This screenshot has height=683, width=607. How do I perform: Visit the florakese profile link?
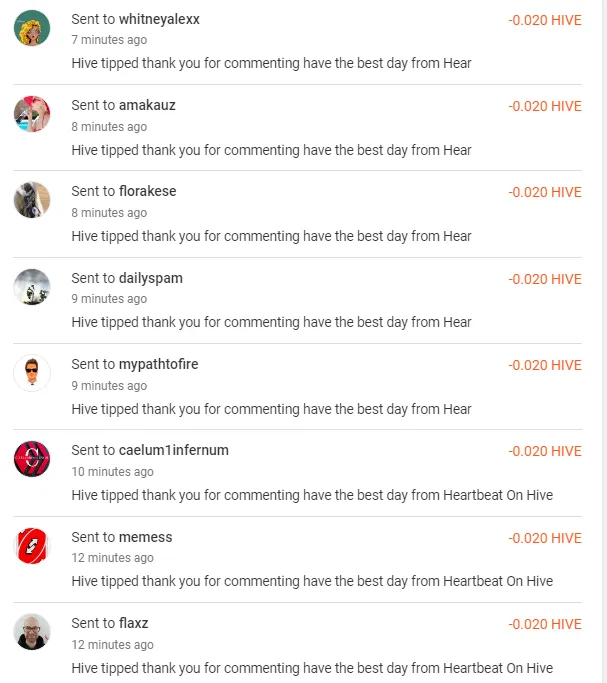(147, 191)
